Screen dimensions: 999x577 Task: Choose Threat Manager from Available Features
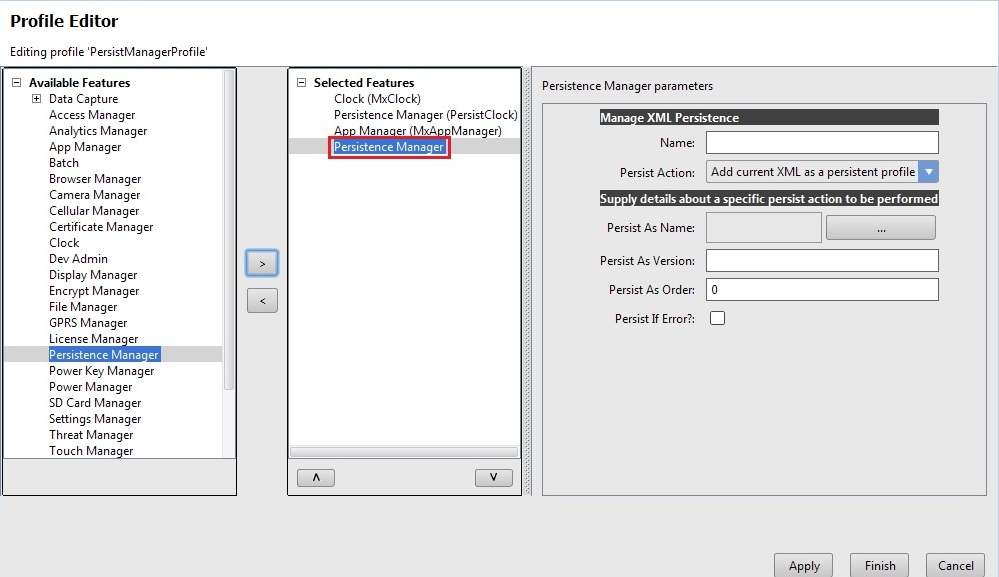tap(91, 435)
